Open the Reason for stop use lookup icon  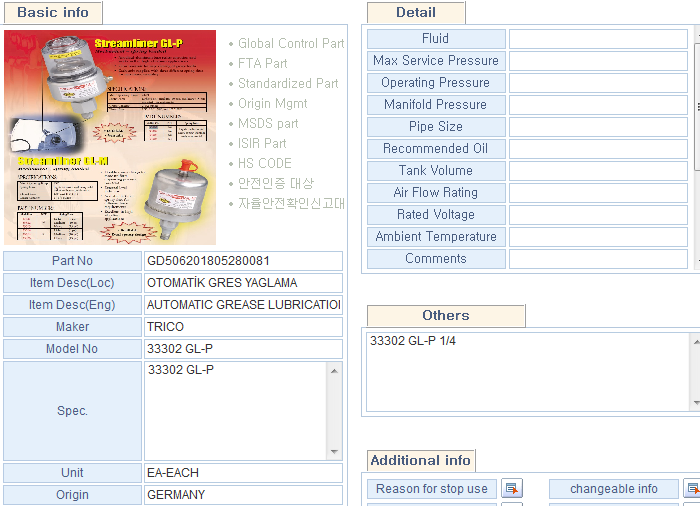click(x=512, y=488)
